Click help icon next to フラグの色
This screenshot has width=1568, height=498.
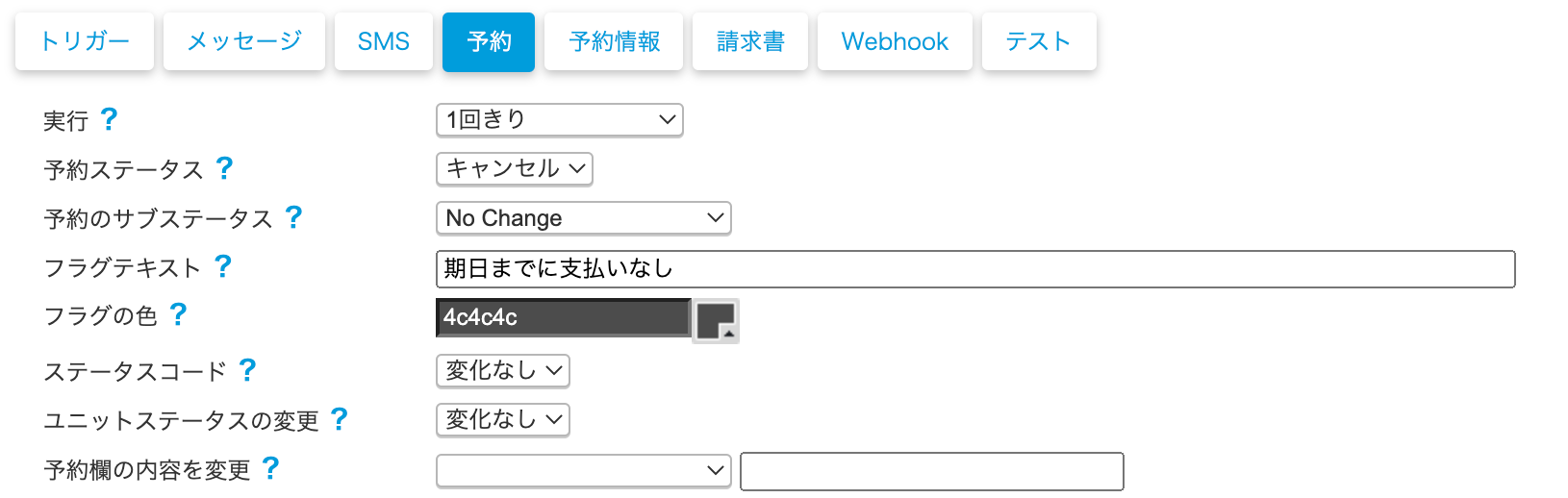click(179, 314)
